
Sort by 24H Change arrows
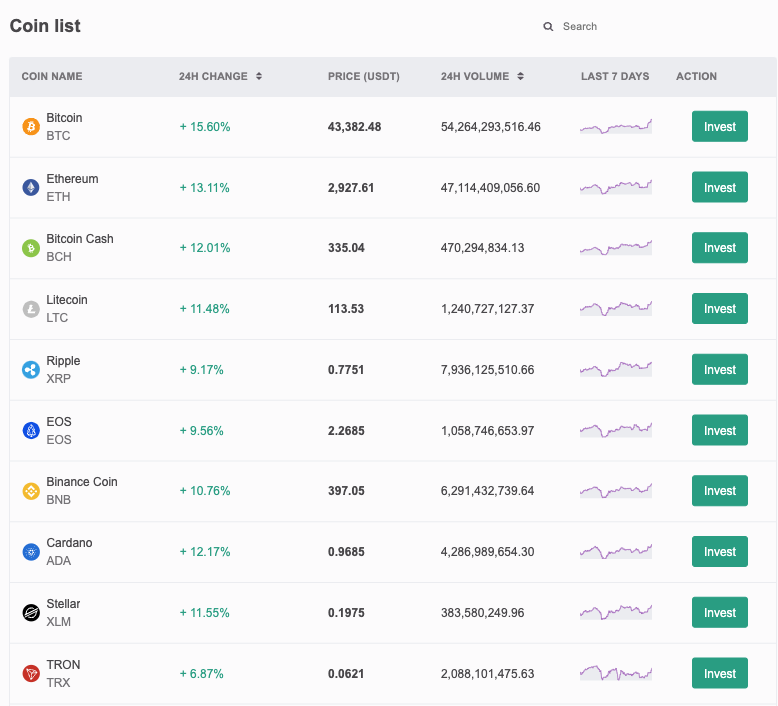[x=259, y=76]
